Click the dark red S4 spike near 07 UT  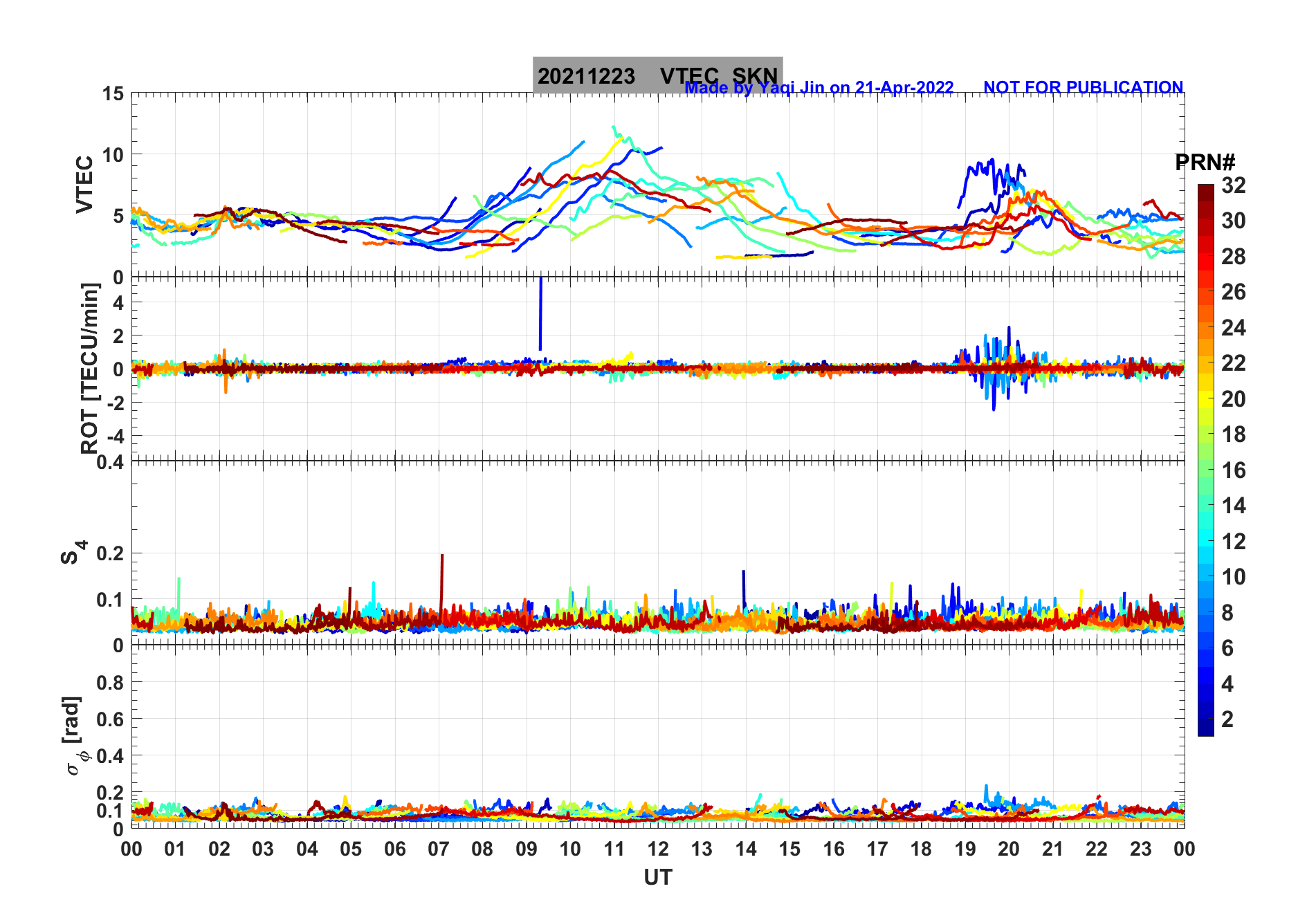[441, 585]
